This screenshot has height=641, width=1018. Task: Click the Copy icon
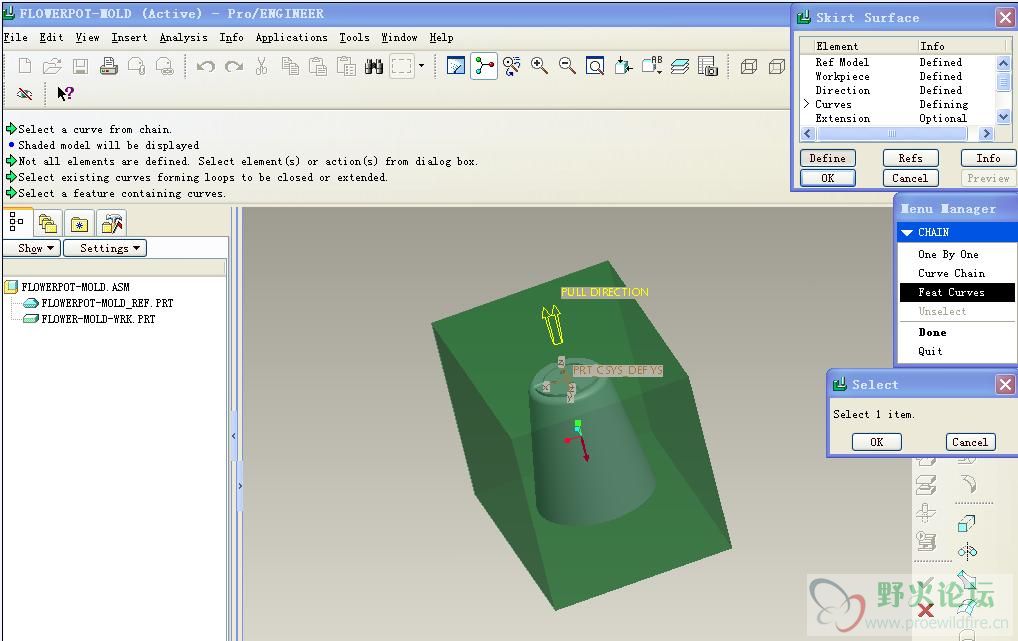290,66
